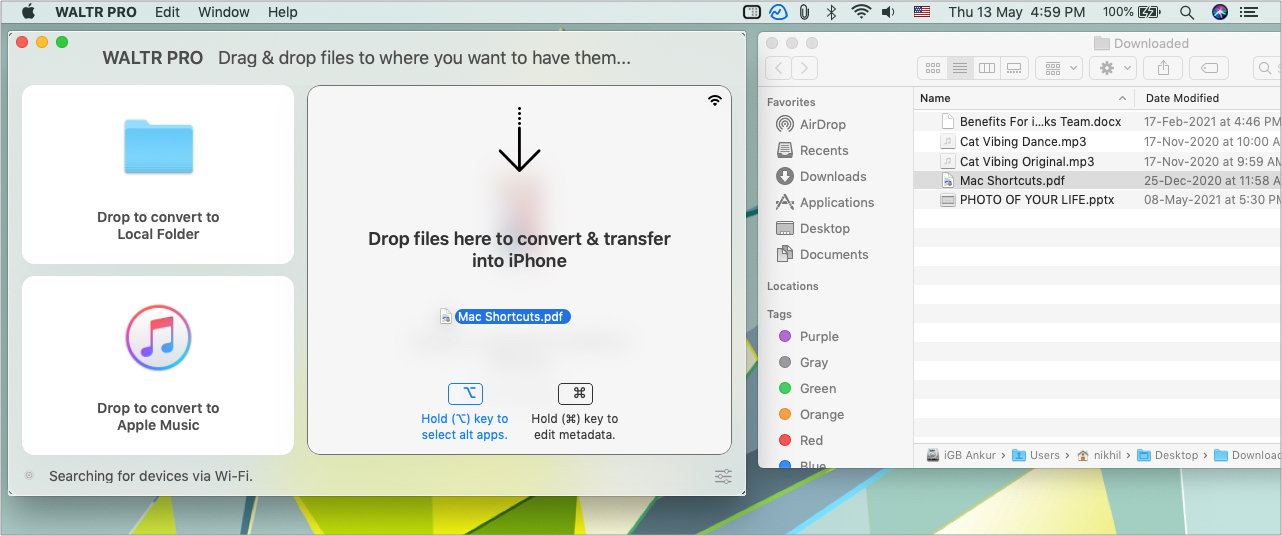Click iGB Ankur in Finder path bar
This screenshot has height=536, width=1282.
[x=961, y=455]
